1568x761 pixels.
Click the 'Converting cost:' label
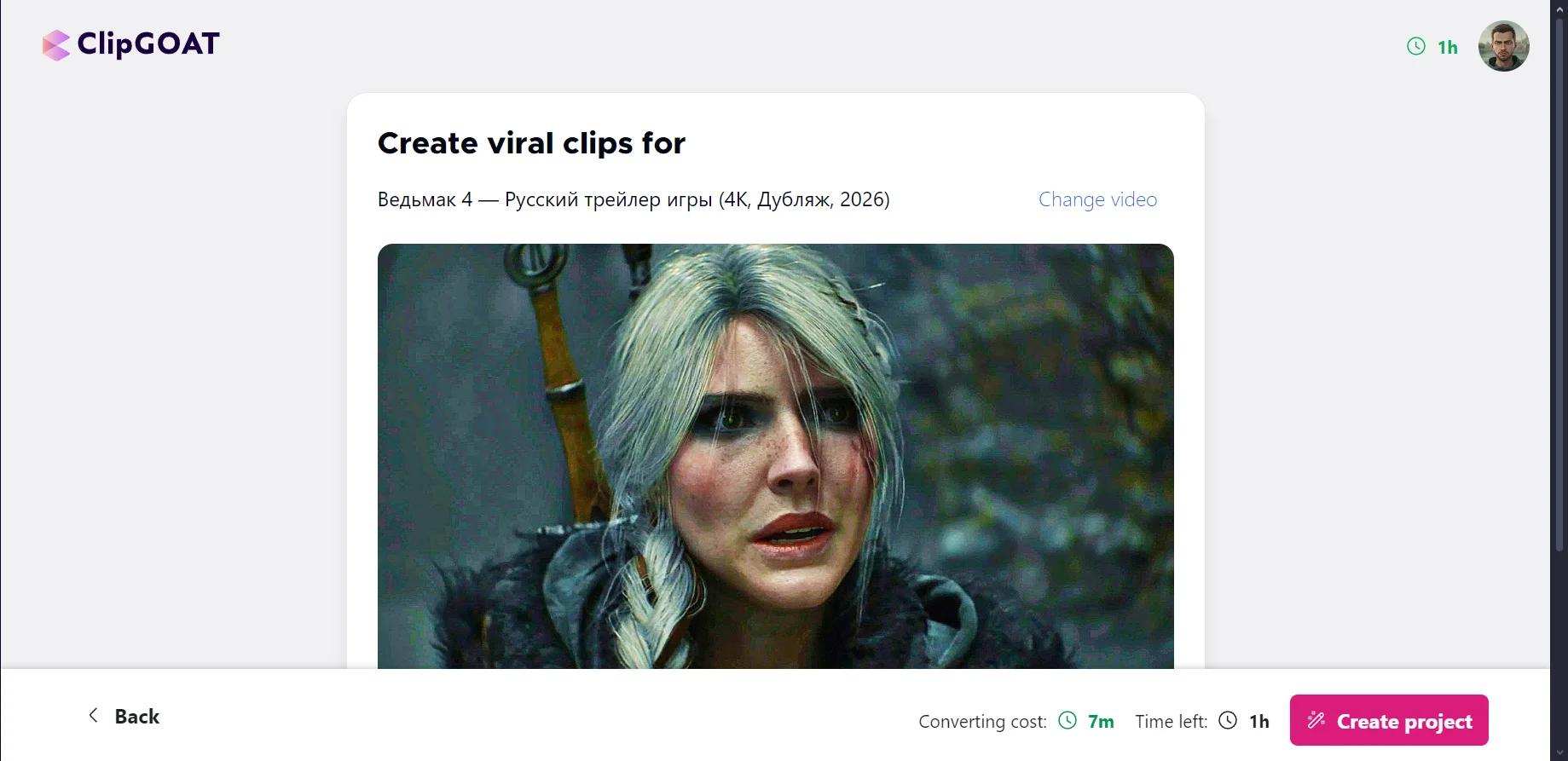(982, 722)
